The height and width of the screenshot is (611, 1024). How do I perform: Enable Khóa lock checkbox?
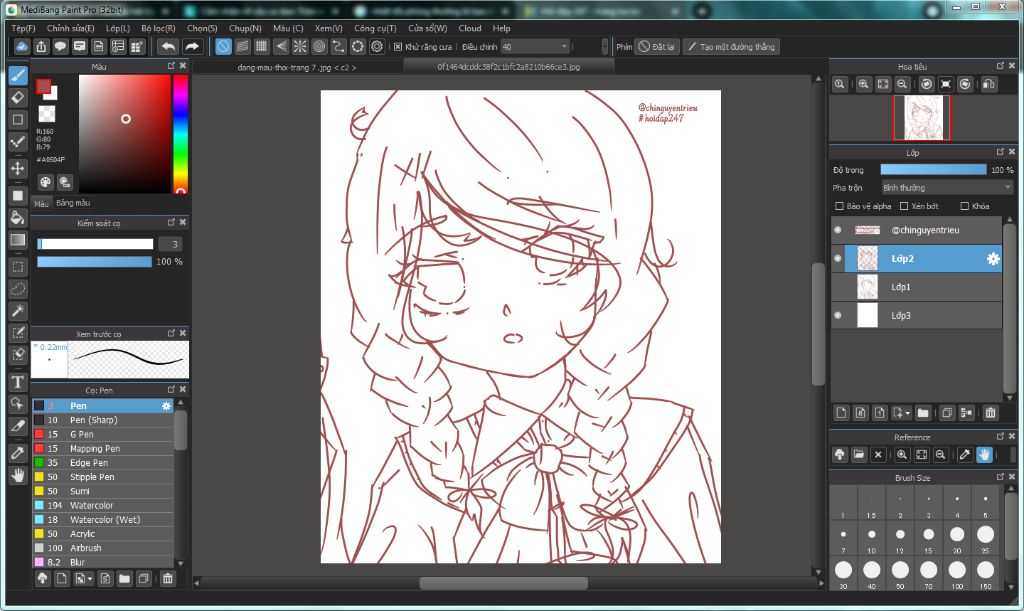click(x=965, y=206)
